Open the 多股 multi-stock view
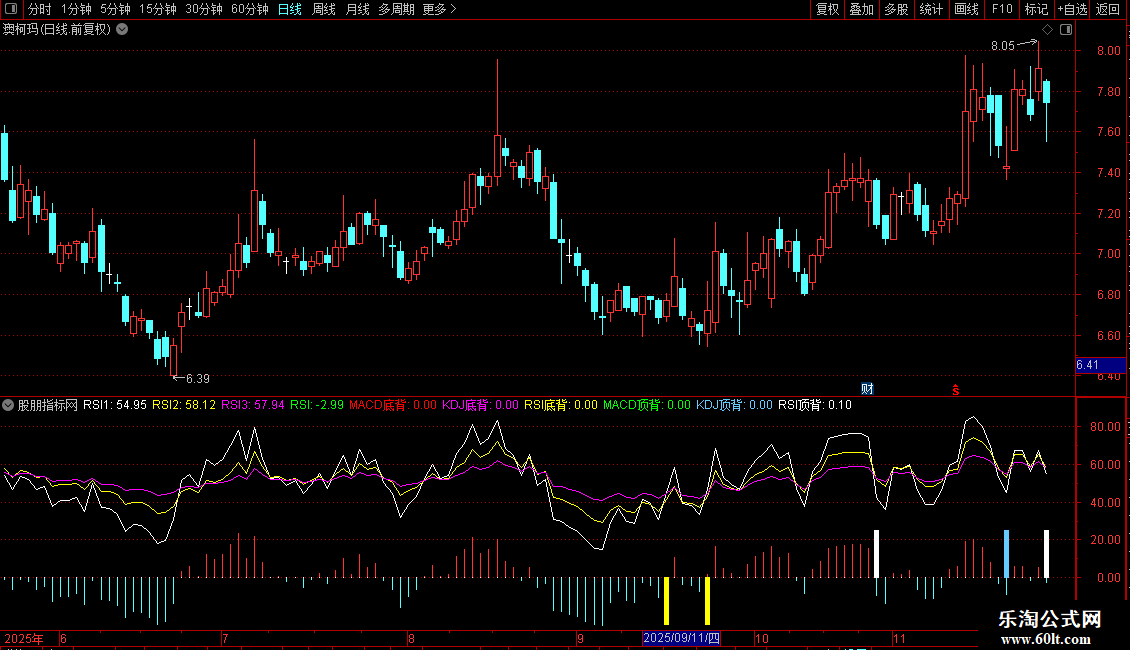The height and width of the screenshot is (650, 1130). pos(897,9)
